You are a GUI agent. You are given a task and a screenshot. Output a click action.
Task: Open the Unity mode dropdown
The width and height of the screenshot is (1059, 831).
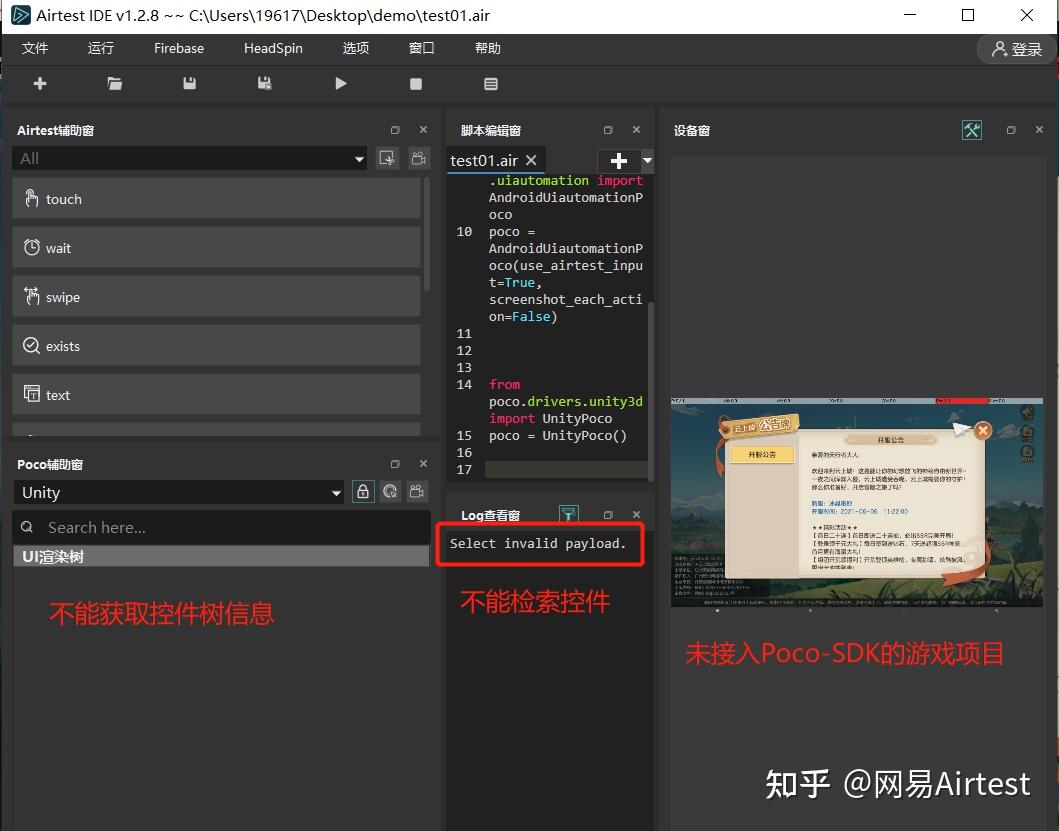pos(337,492)
